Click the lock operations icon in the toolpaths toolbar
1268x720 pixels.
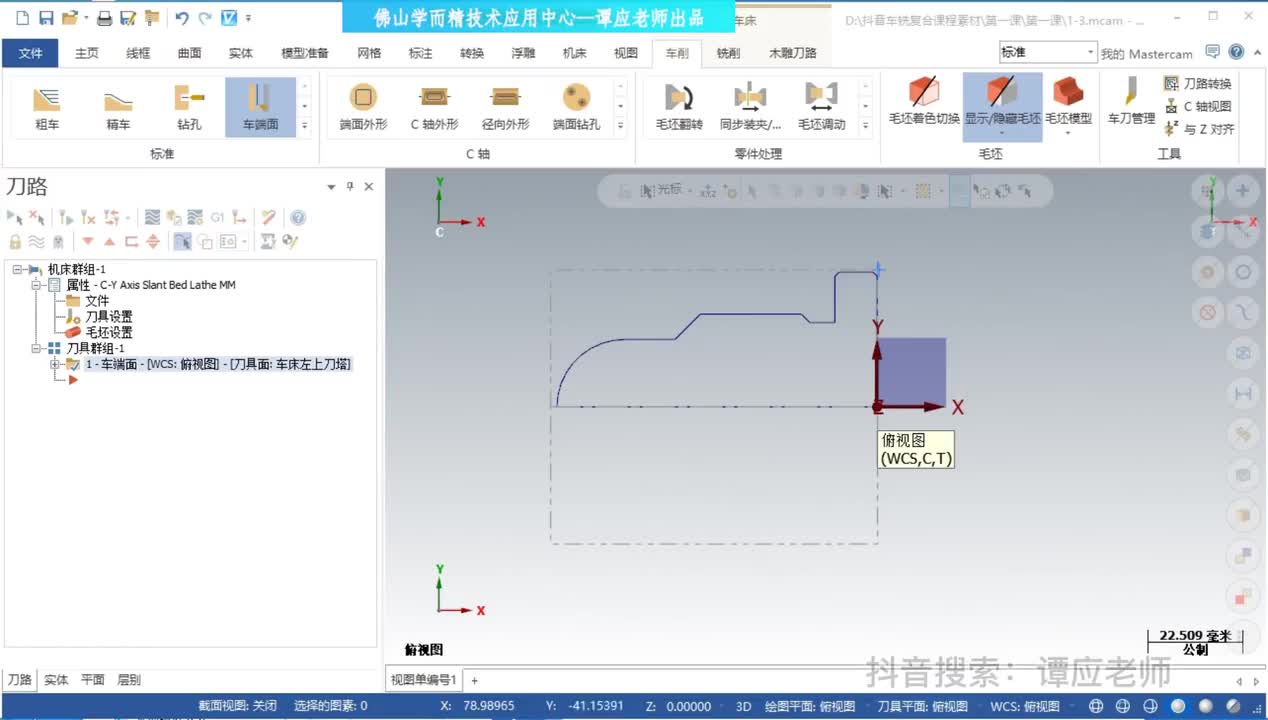15,241
